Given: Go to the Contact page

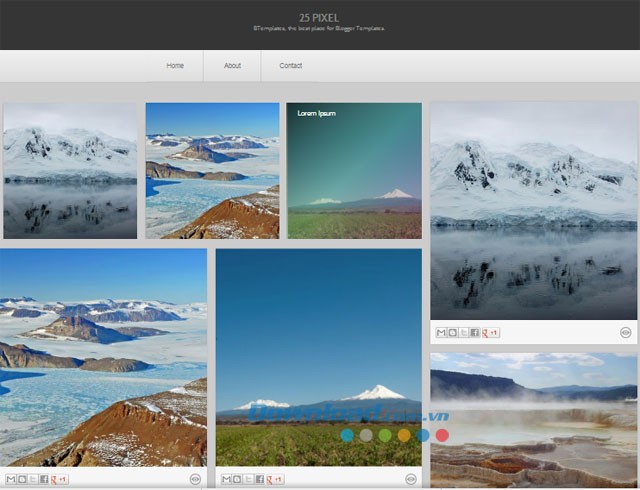Looking at the screenshot, I should click(x=291, y=66).
